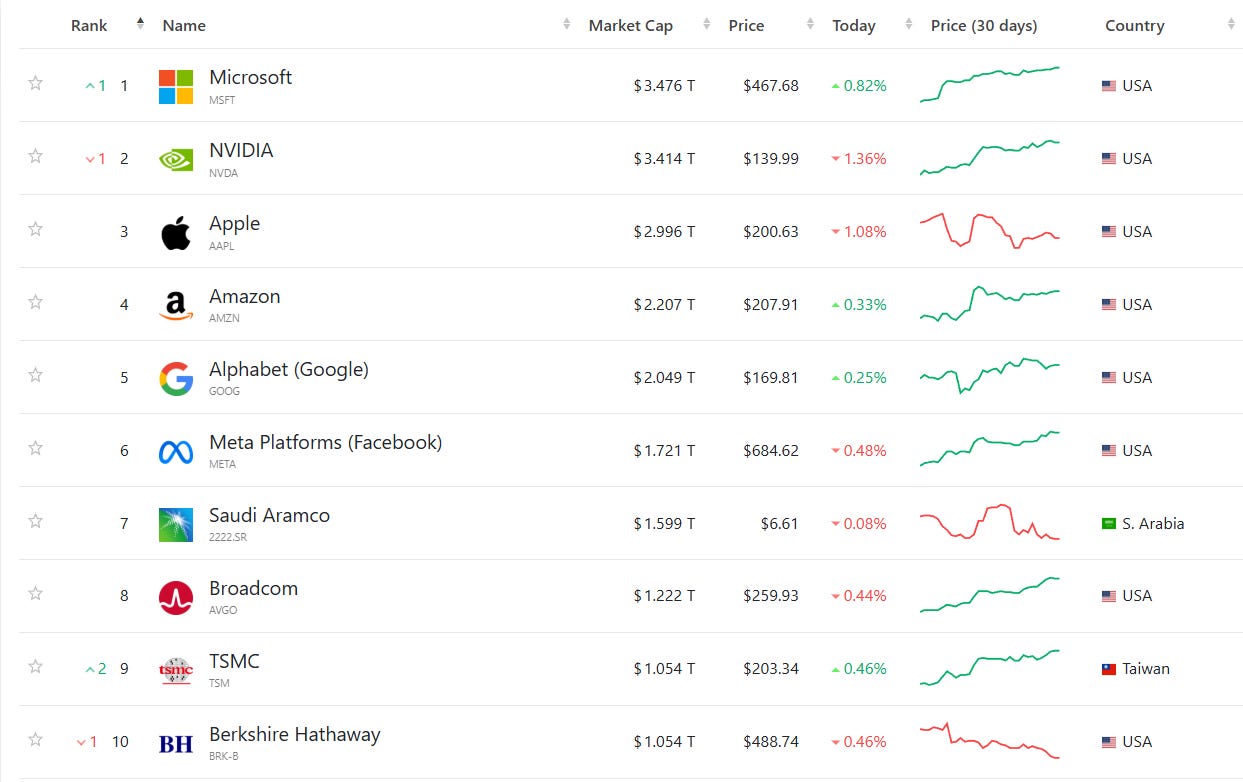Open the Broadcom company link
The image size is (1243, 782).
pyautogui.click(x=253, y=588)
